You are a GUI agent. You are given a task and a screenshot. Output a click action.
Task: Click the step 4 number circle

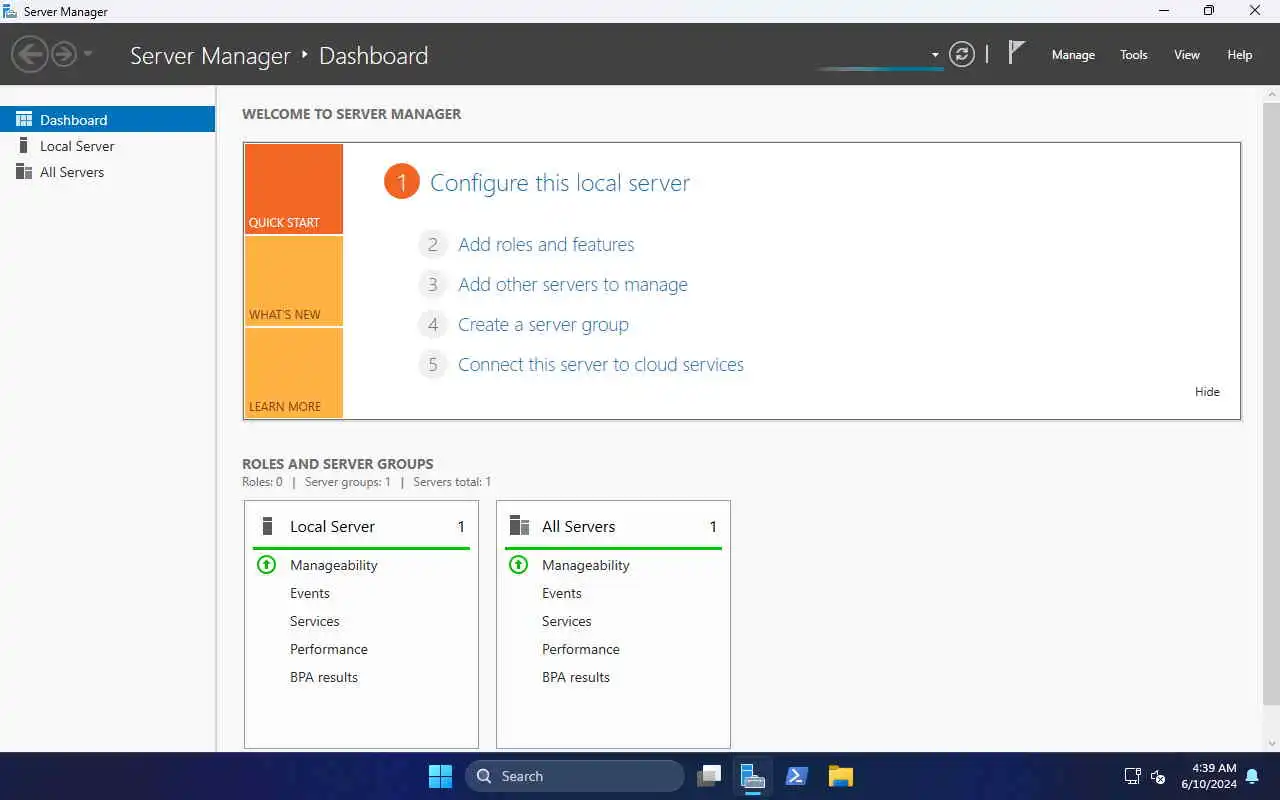(432, 325)
